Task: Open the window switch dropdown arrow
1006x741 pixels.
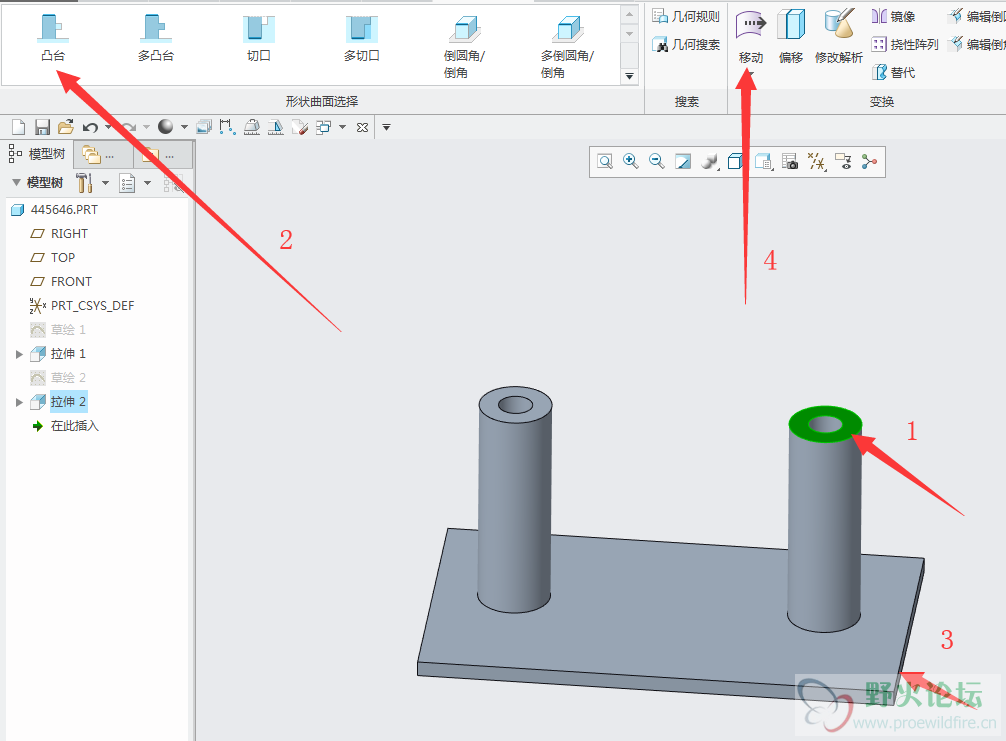Action: (x=343, y=127)
